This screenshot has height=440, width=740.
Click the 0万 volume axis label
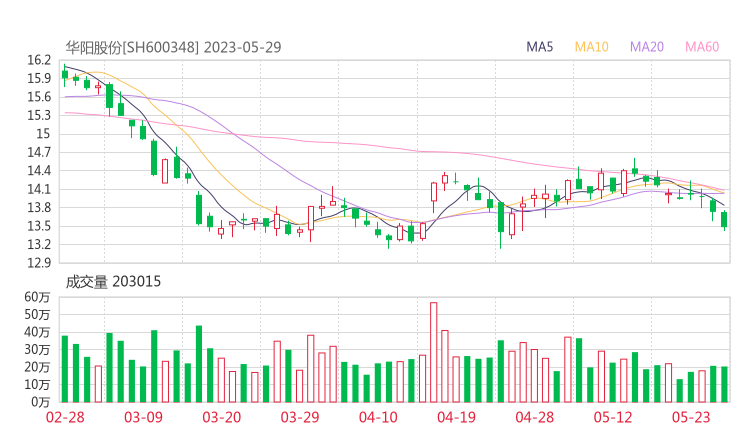tap(41, 402)
